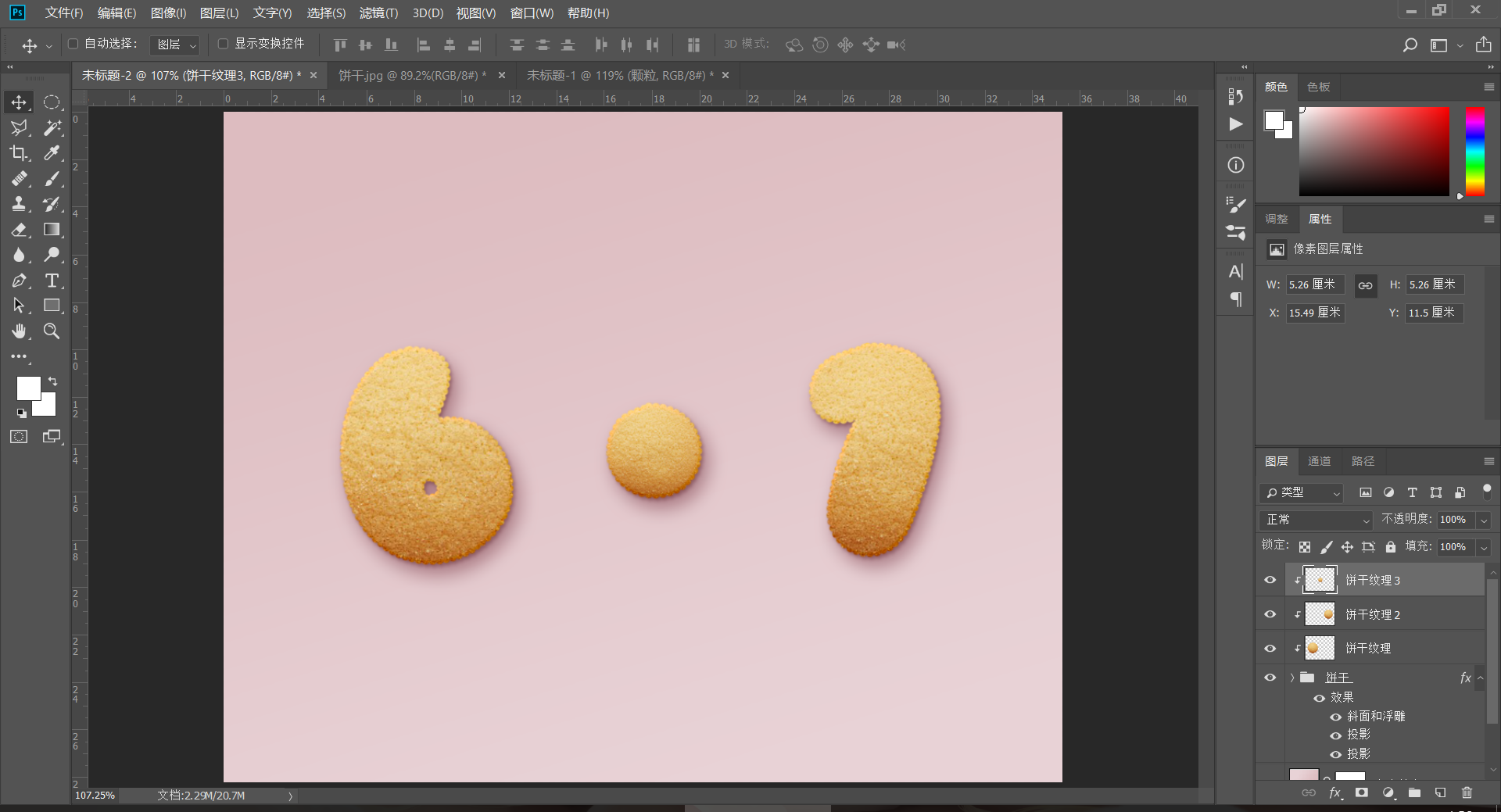Select the Eraser tool
1501x812 pixels.
point(19,230)
